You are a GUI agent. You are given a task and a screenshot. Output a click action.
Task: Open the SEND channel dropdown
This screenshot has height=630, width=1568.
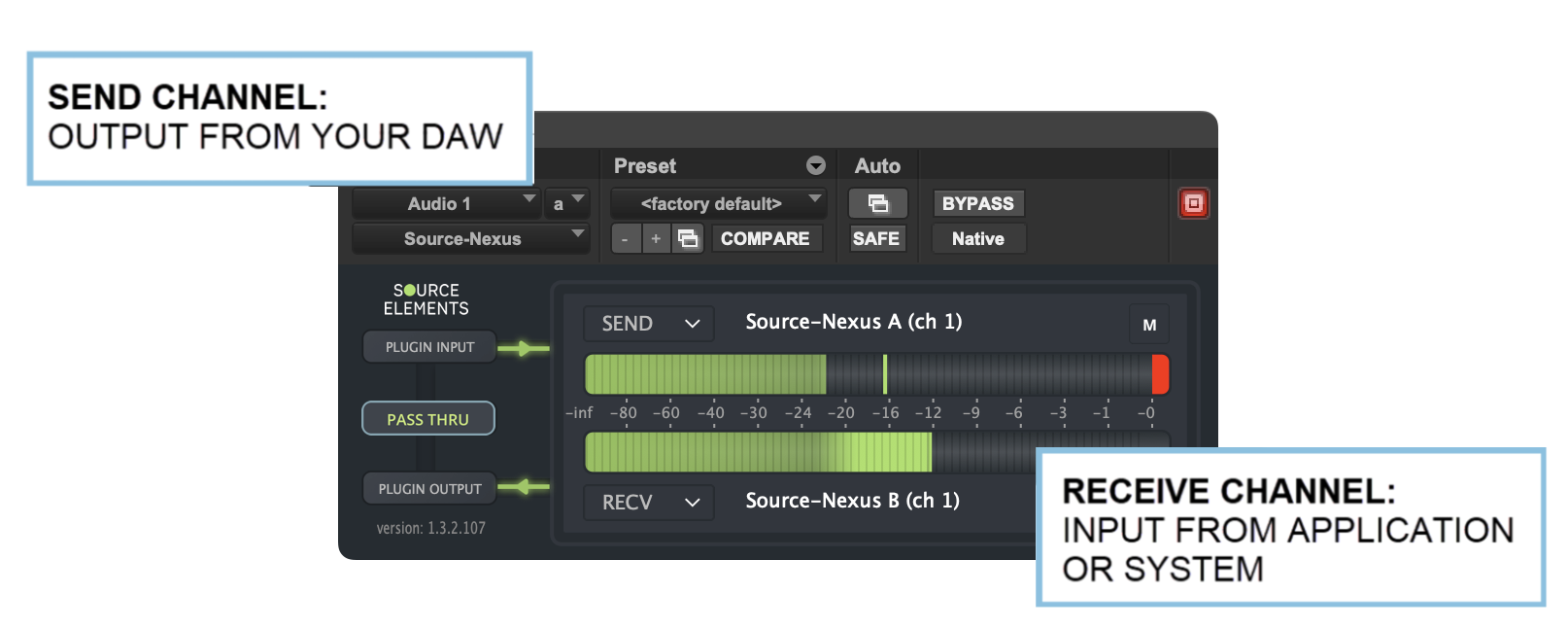click(648, 324)
